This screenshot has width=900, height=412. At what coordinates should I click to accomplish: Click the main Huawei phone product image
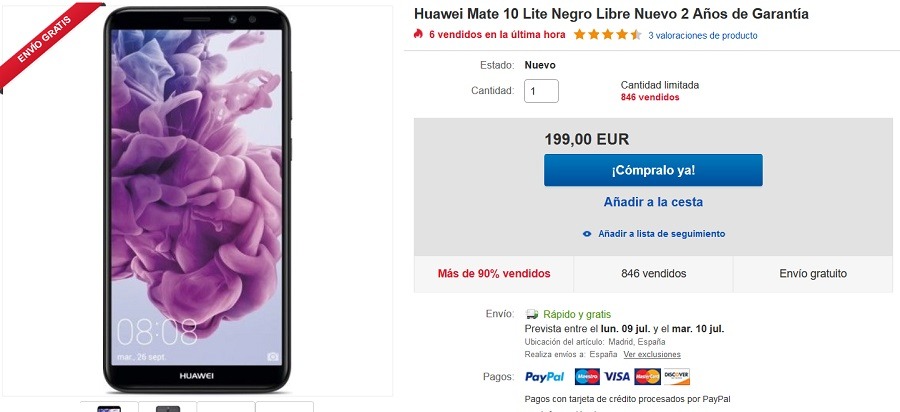[x=198, y=200]
